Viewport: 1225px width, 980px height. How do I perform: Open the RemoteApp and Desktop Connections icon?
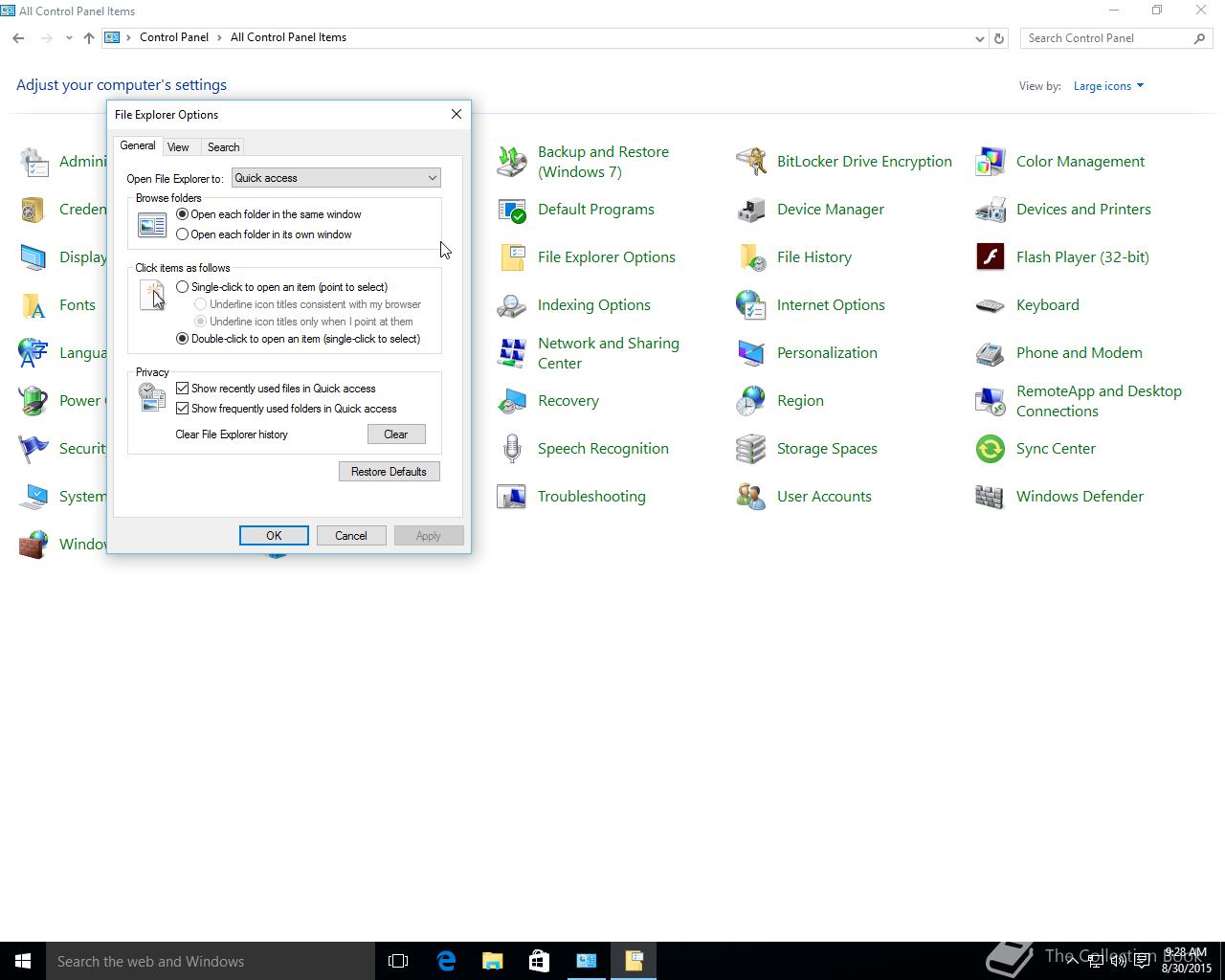(991, 401)
